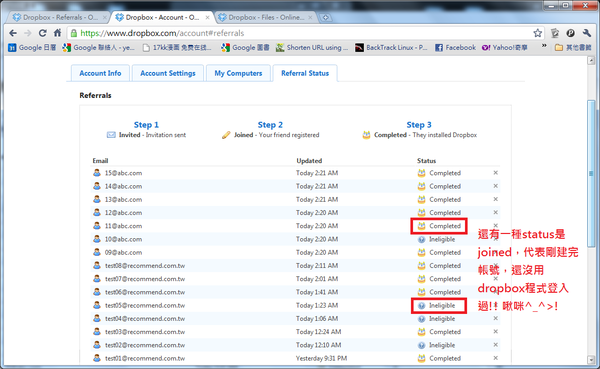Click the Updated column header
Viewport: 600px width, 369px height.
tap(309, 161)
